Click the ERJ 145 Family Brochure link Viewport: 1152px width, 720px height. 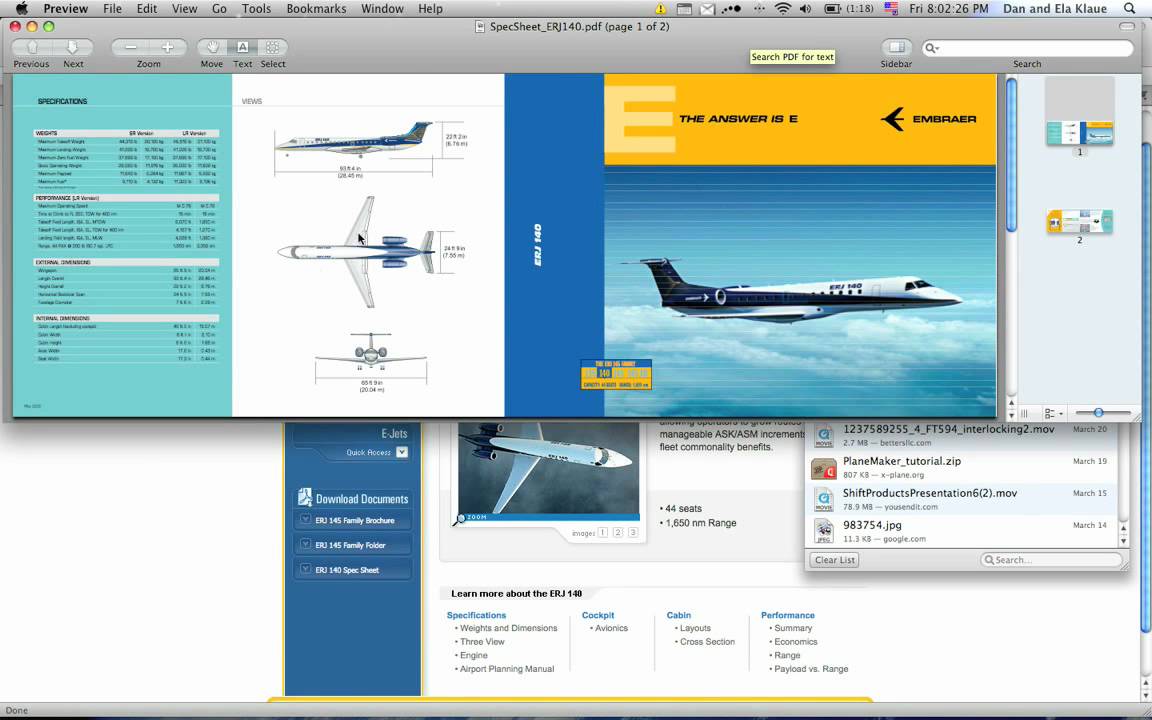(x=355, y=520)
